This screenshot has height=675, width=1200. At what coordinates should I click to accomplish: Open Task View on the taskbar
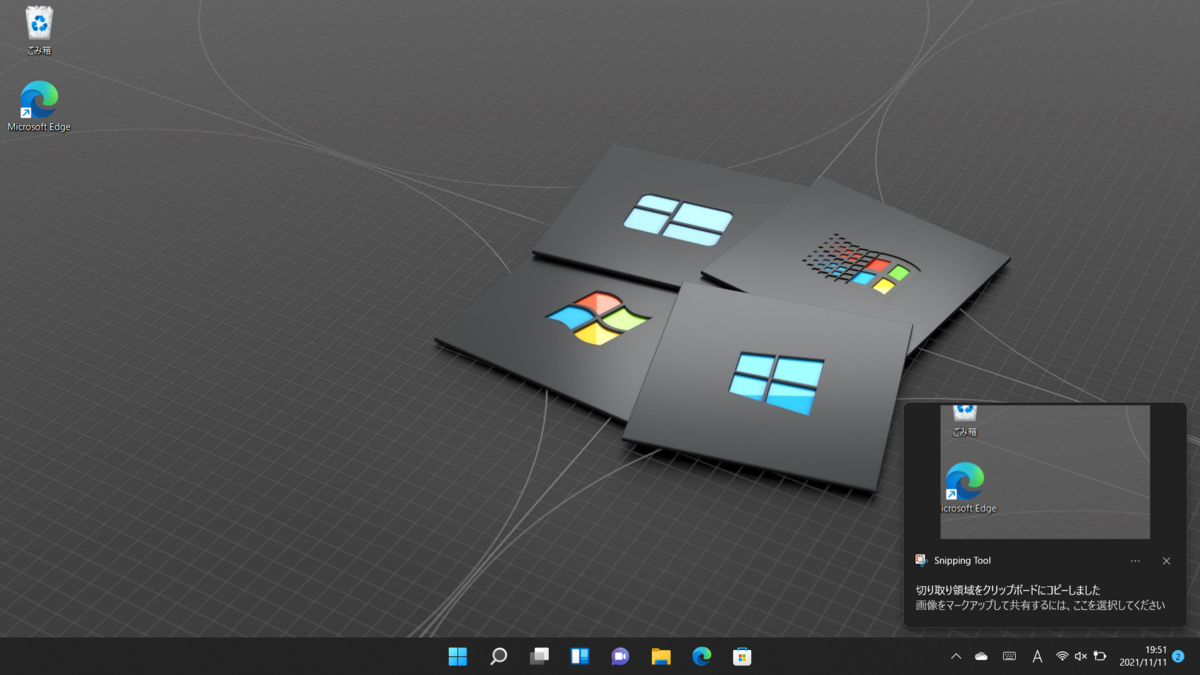point(539,656)
